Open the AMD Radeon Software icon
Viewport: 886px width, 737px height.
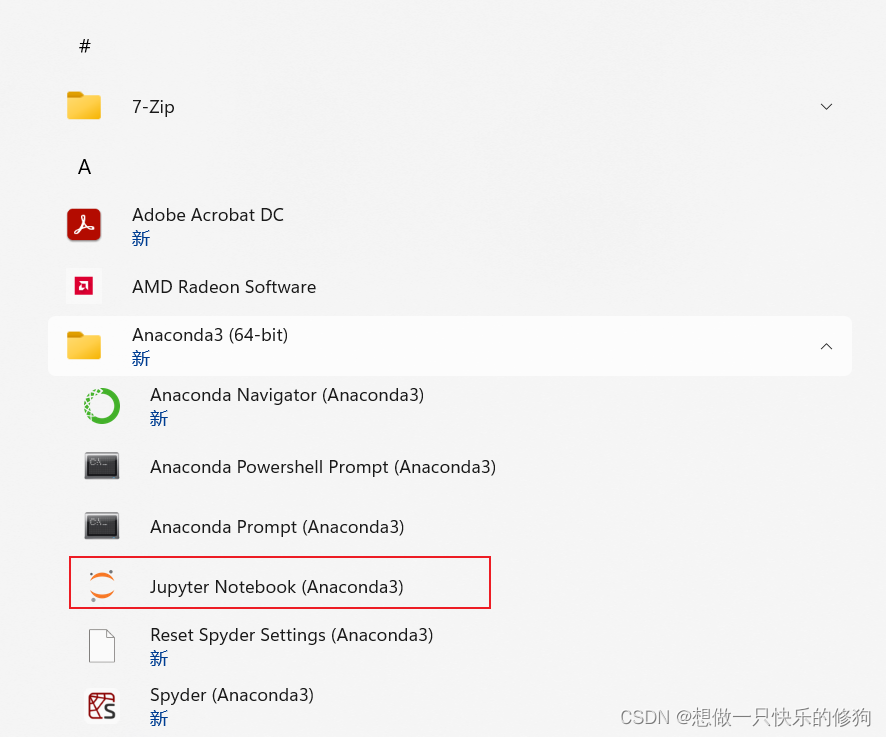point(84,286)
